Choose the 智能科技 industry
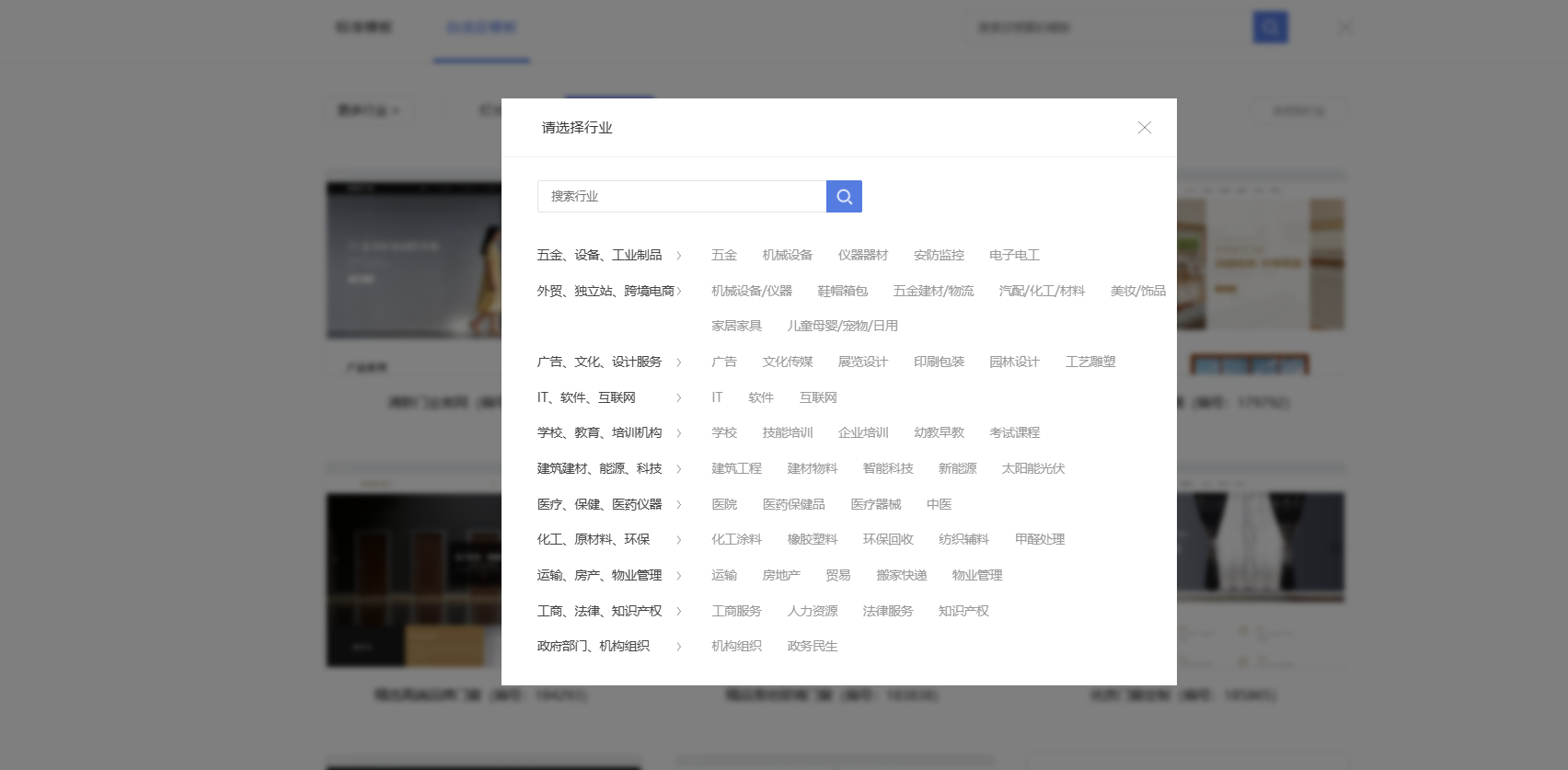This screenshot has width=1568, height=770. click(888, 468)
